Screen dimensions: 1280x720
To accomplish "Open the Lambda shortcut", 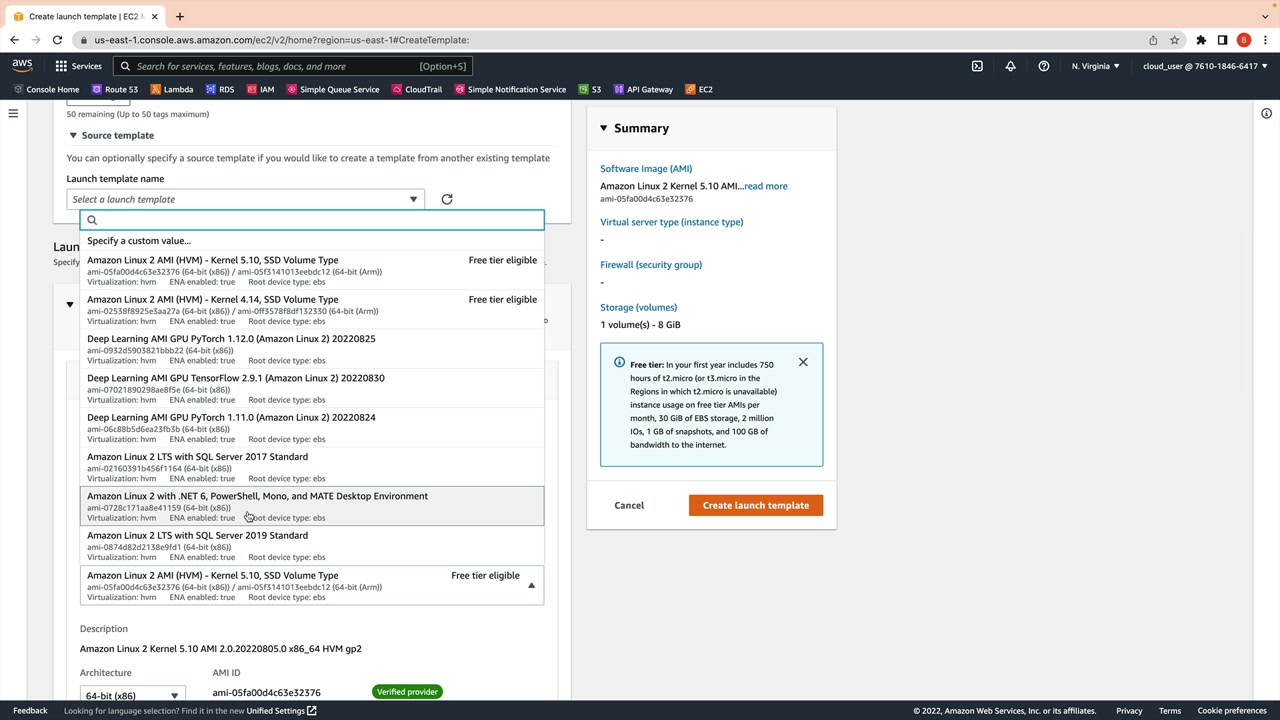I will click(171, 89).
